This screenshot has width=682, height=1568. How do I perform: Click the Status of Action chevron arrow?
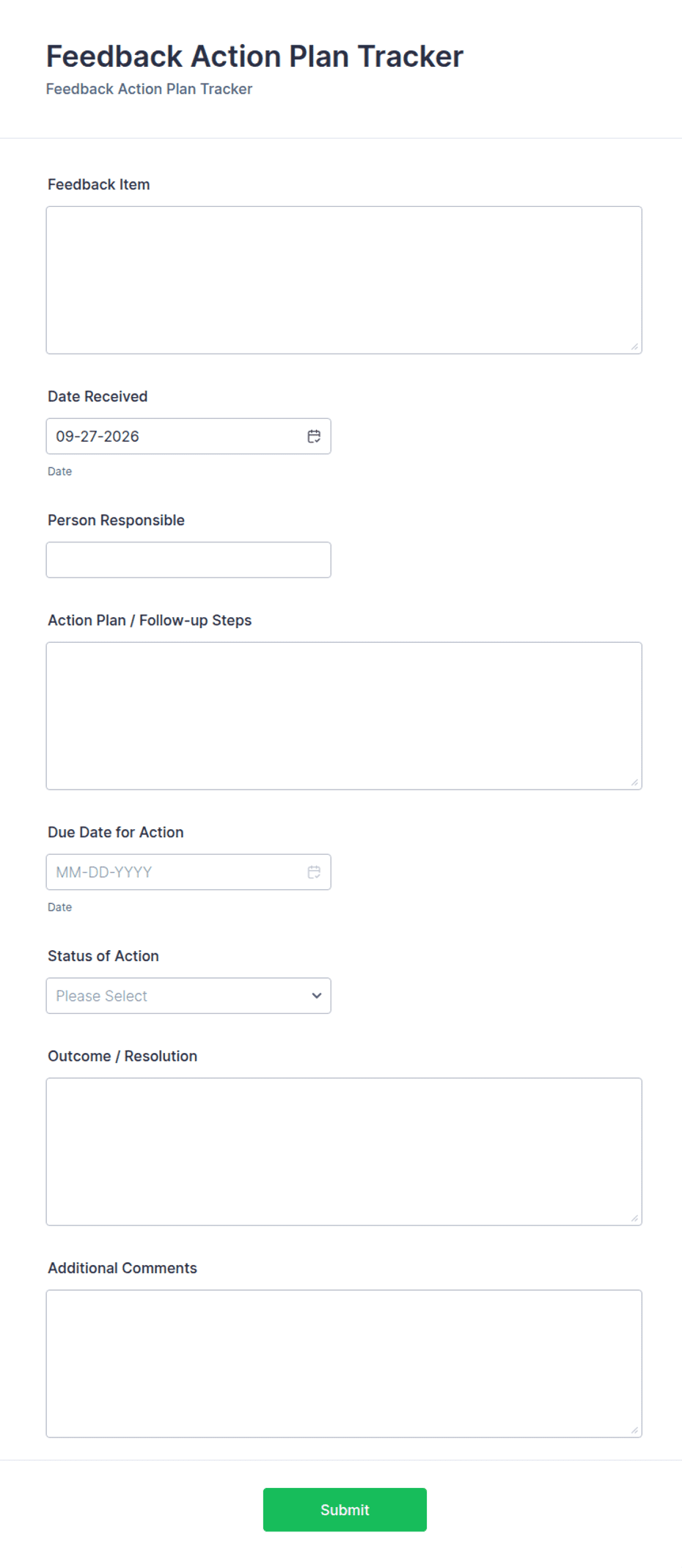coord(317,996)
